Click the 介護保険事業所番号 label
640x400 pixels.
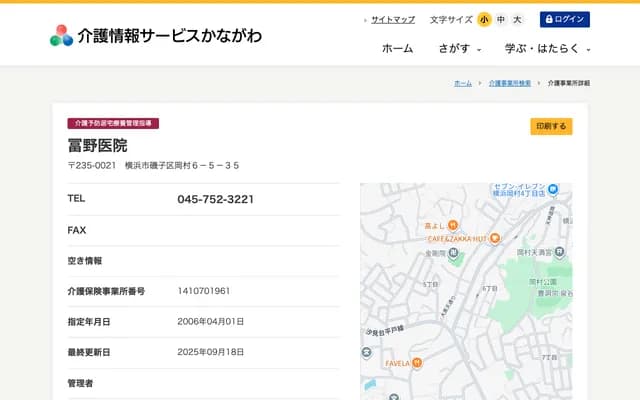click(106, 291)
